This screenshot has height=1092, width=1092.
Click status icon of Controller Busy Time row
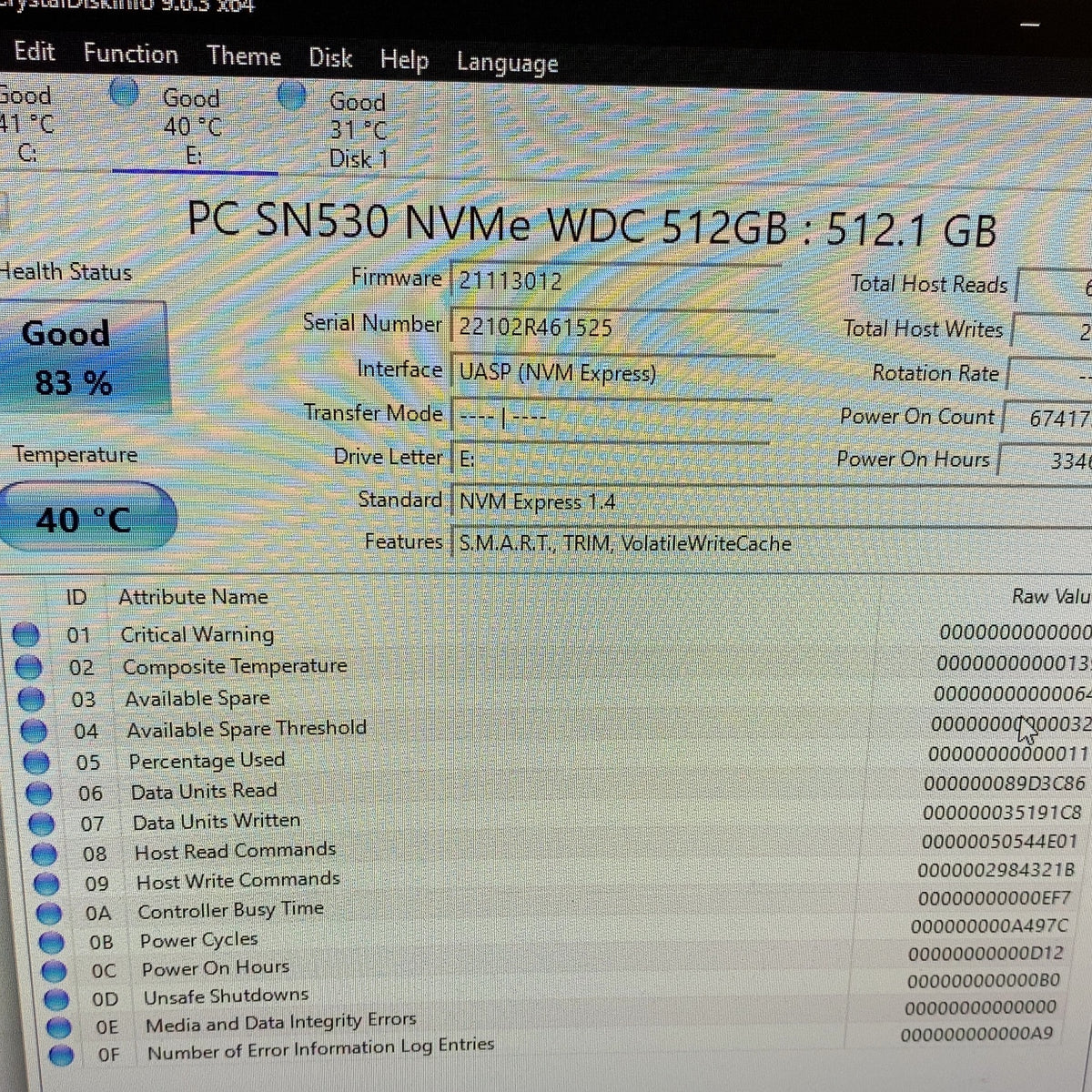(50, 913)
